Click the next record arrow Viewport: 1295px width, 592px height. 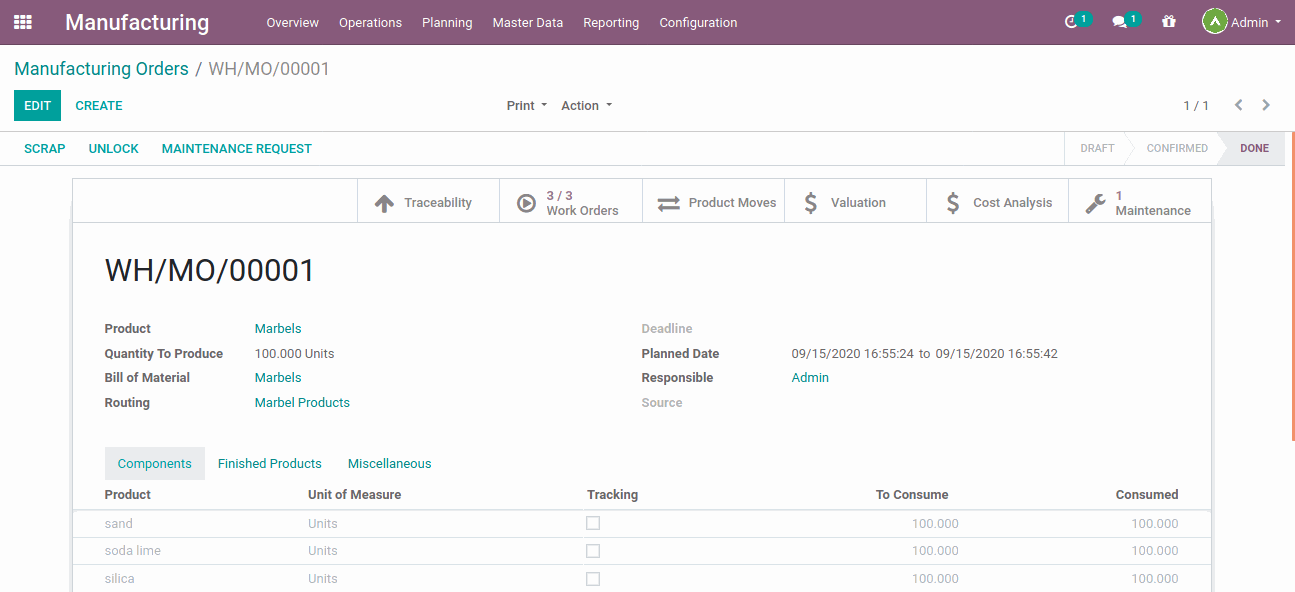point(1266,105)
